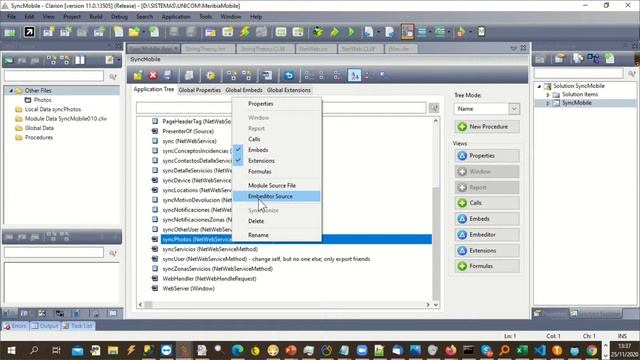This screenshot has height=360, width=640.
Task: Click the icon before WebServer (Window) procedure
Action: [155, 288]
